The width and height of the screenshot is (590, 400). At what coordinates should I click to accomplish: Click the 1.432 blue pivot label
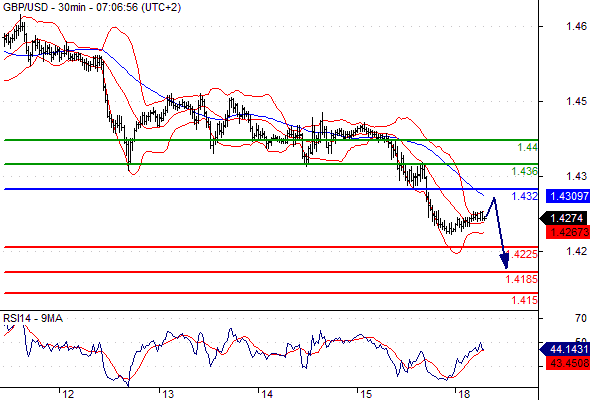pyautogui.click(x=525, y=196)
